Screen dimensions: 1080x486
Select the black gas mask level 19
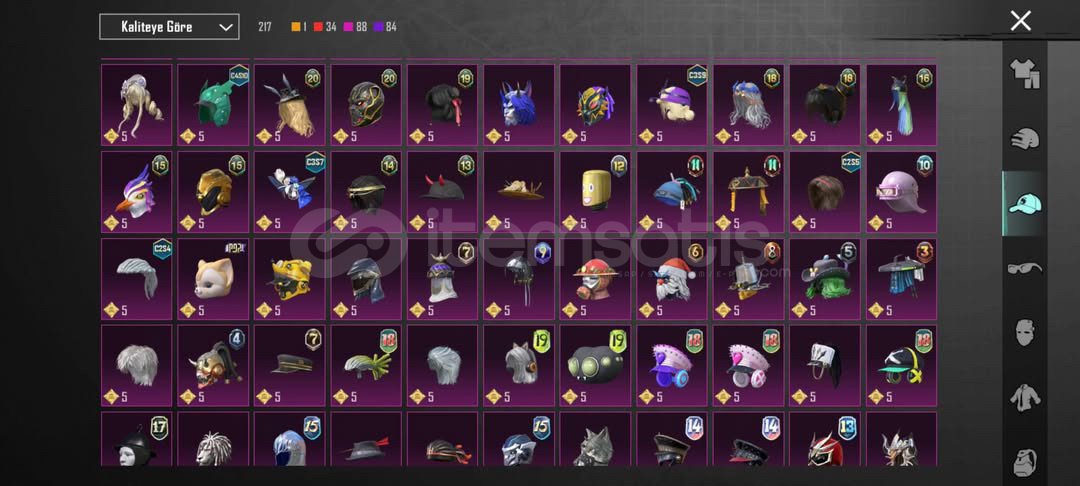595,366
